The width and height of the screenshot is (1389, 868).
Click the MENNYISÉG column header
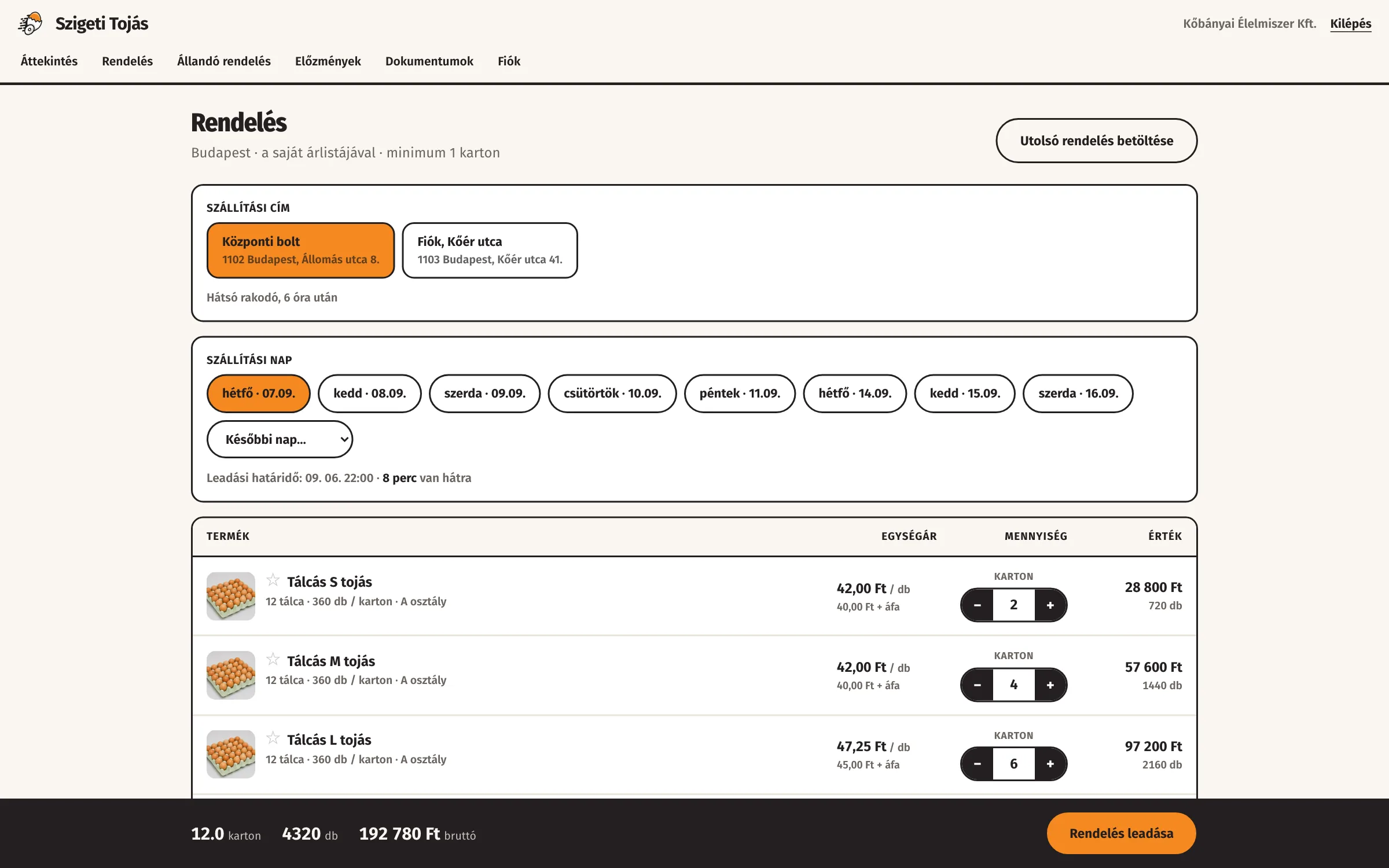[x=1036, y=536]
